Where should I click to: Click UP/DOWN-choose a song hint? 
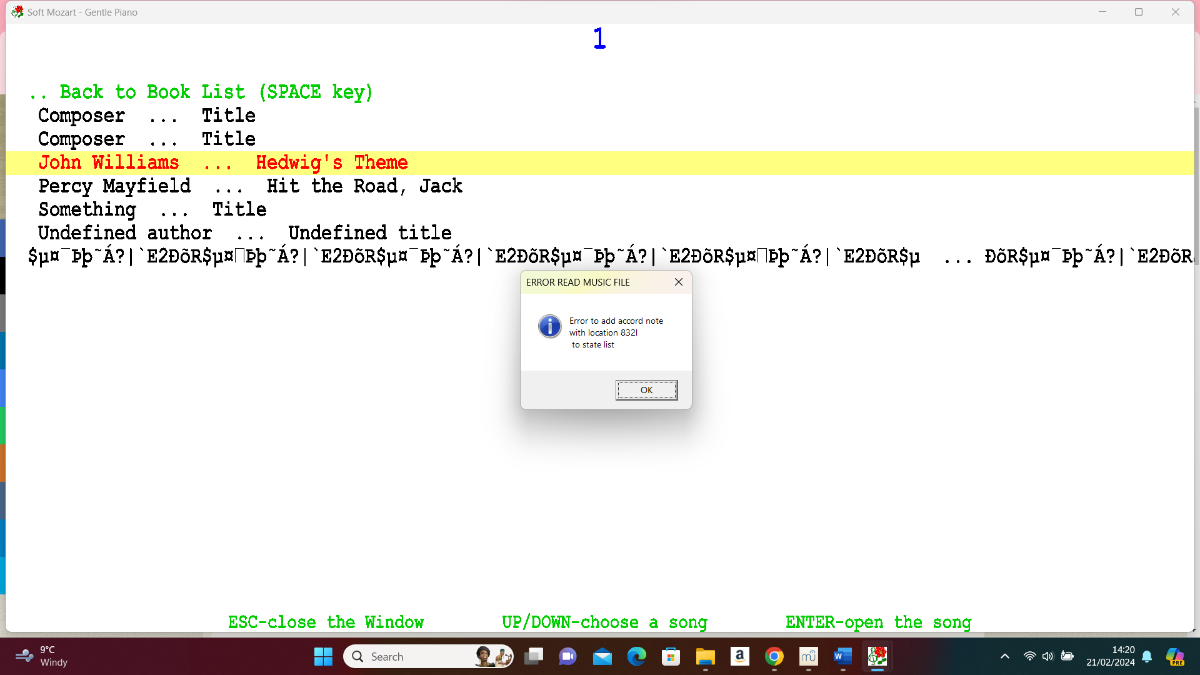pos(604,622)
